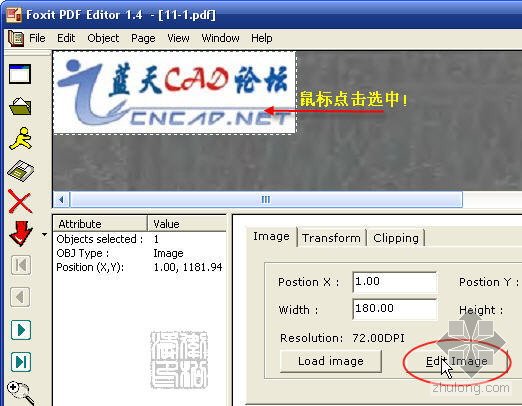Go to last page button
Image resolution: width=522 pixels, height=406 pixels.
pyautogui.click(x=21, y=362)
